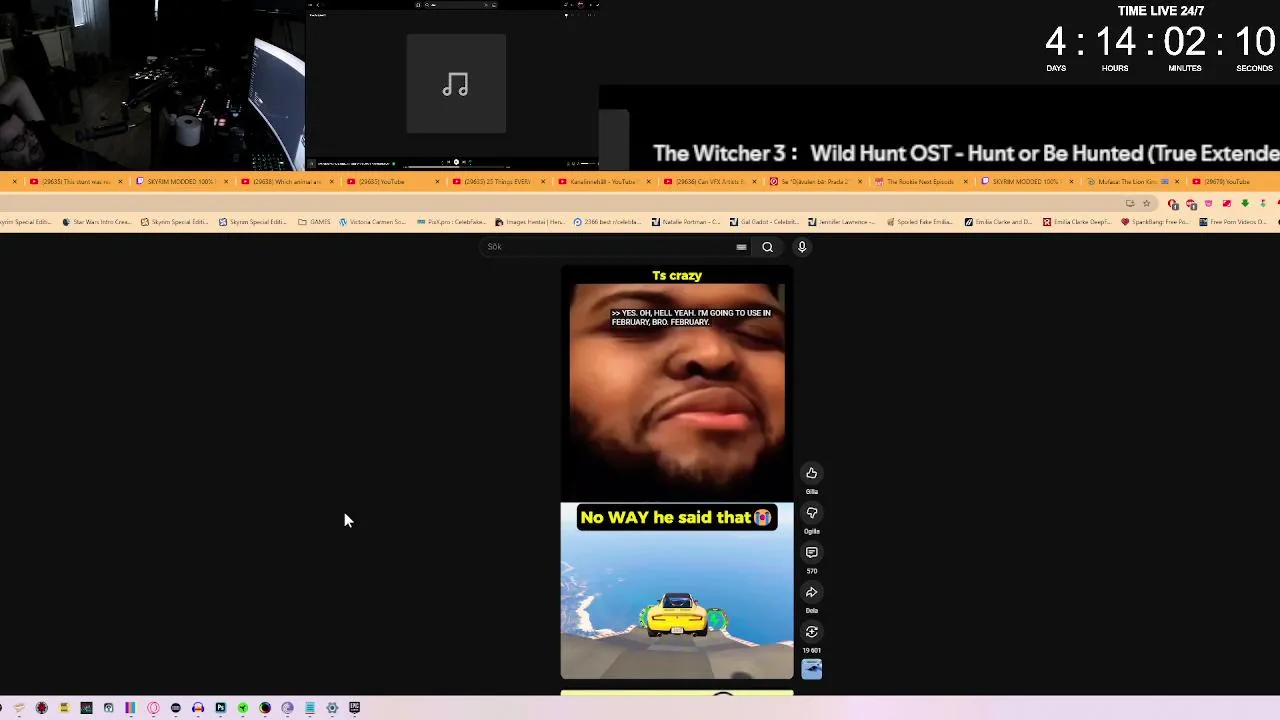The width and height of the screenshot is (1280, 720).
Task: Open the headphones app in the taskbar
Action: 198,708
